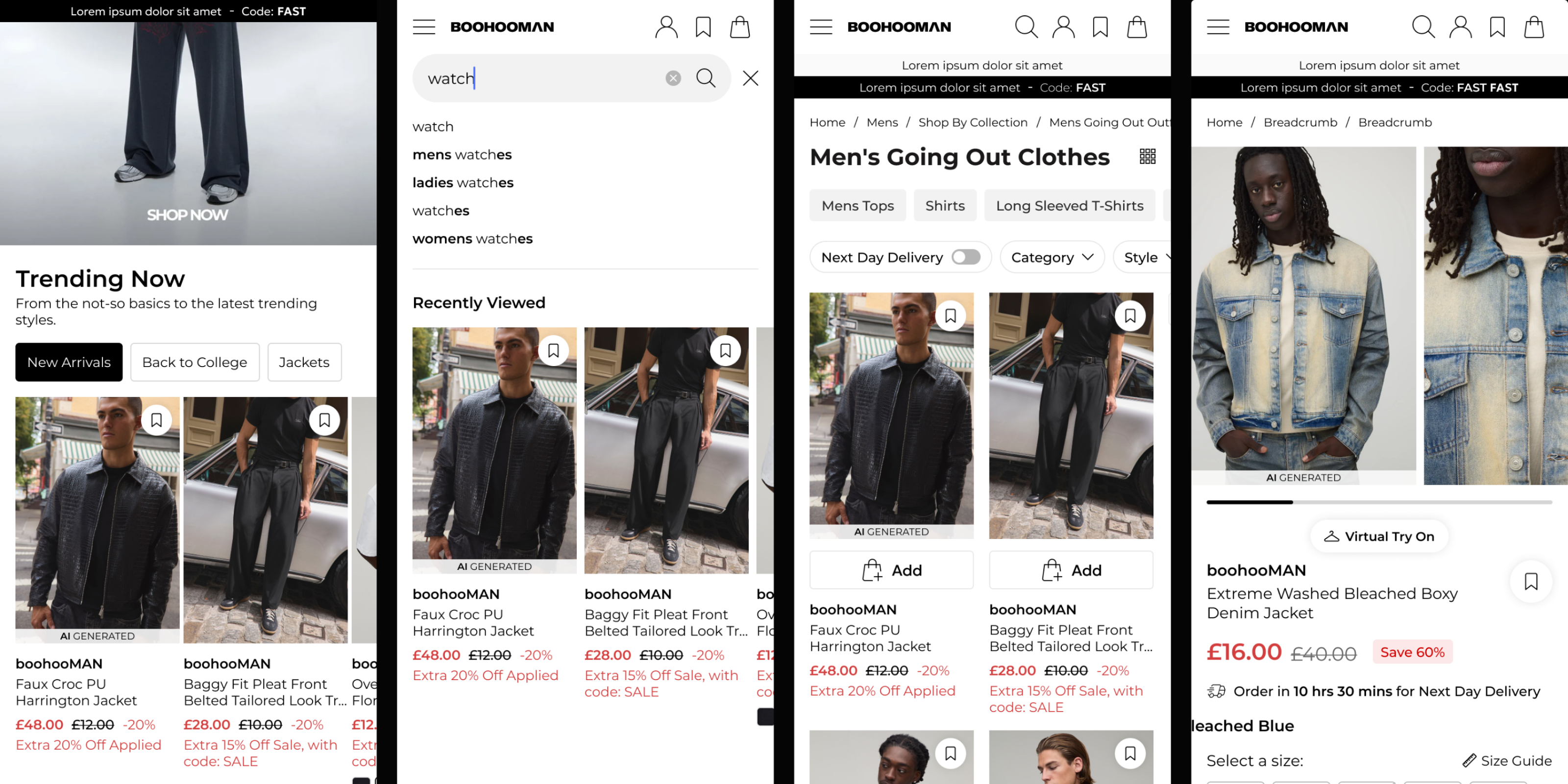Select New Arrivals tab in Trending Now
The width and height of the screenshot is (1568, 784).
coord(69,362)
